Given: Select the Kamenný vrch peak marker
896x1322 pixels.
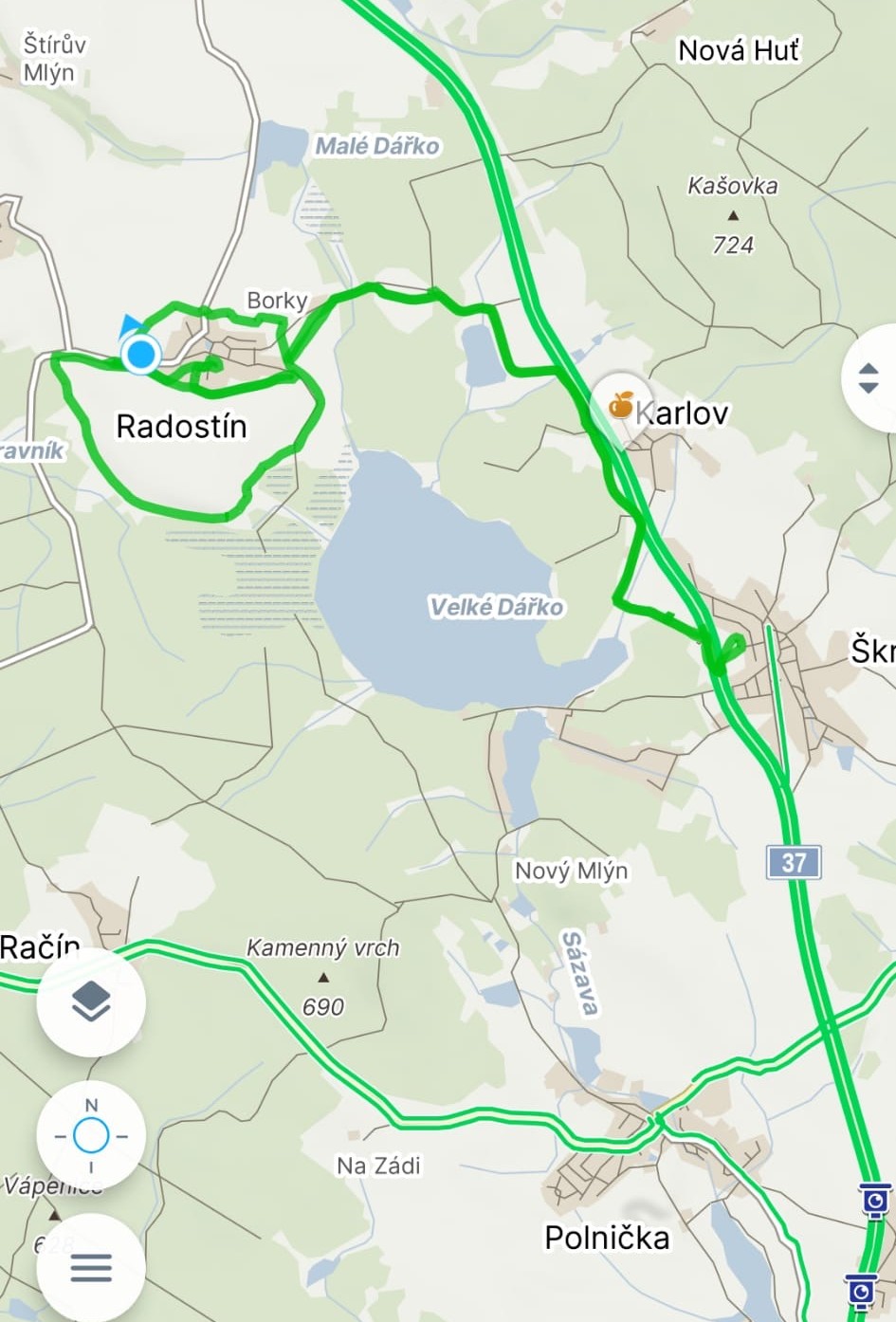Looking at the screenshot, I should click(x=323, y=977).
